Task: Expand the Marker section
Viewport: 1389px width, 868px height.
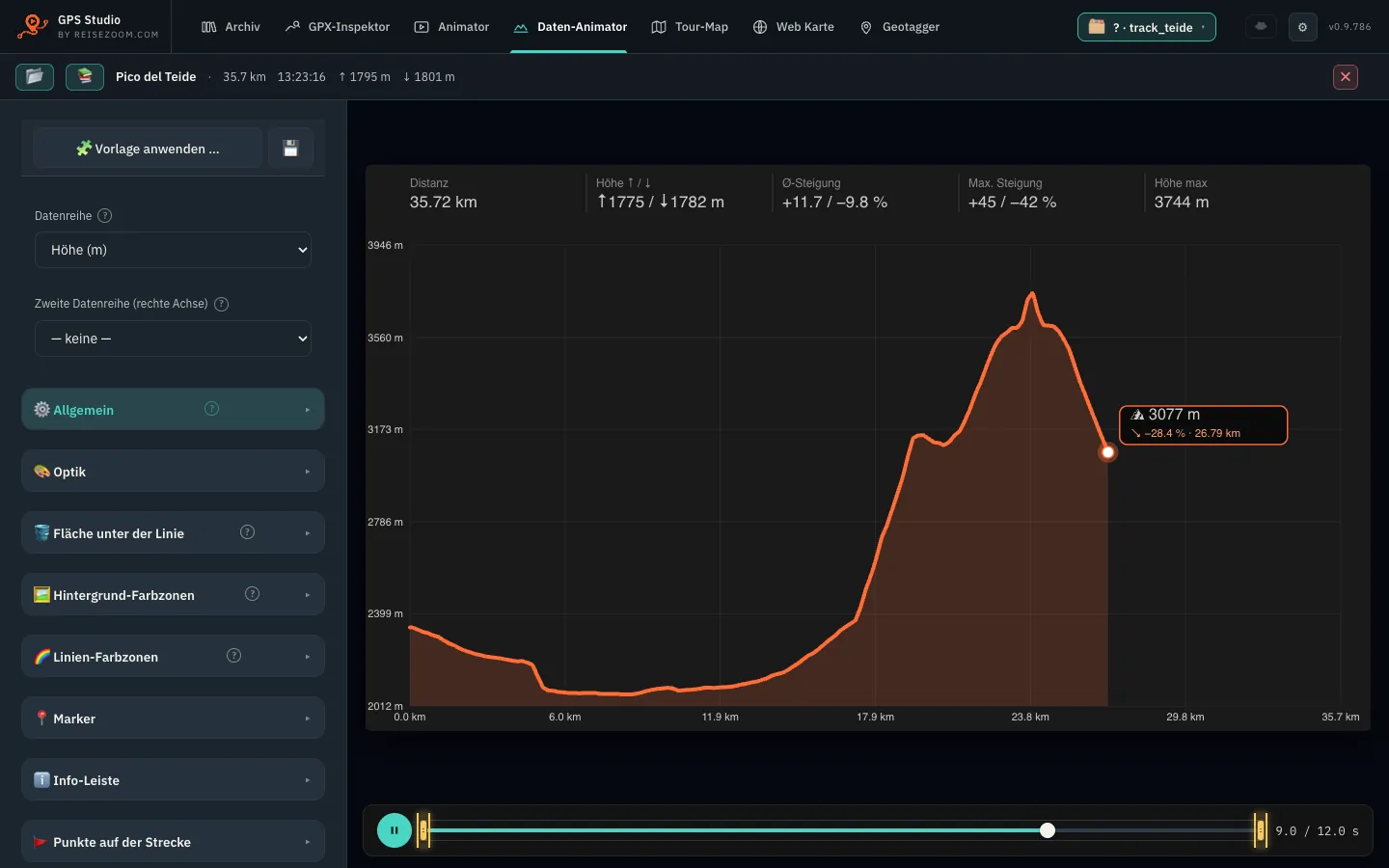Action: coord(174,719)
